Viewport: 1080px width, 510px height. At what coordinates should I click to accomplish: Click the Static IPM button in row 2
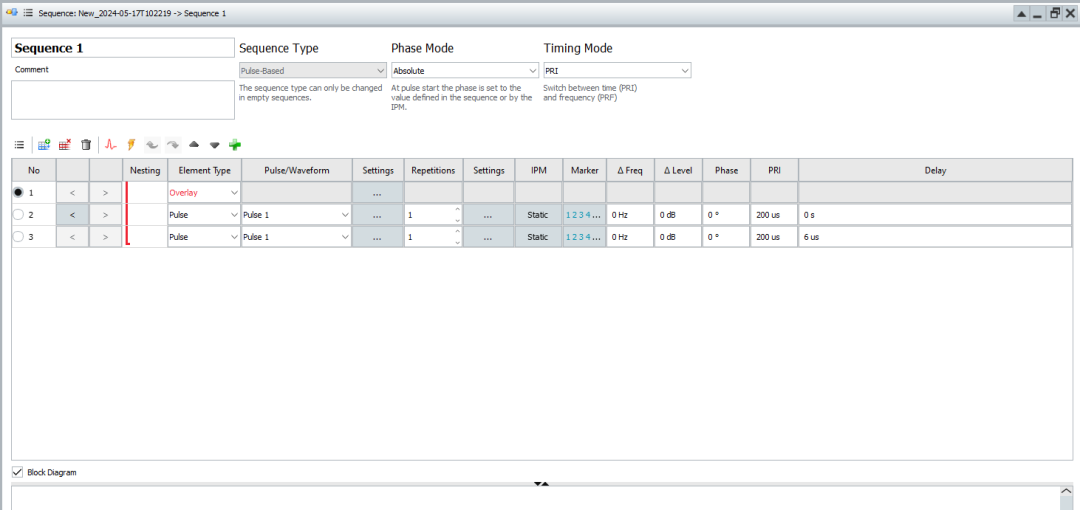pos(538,215)
